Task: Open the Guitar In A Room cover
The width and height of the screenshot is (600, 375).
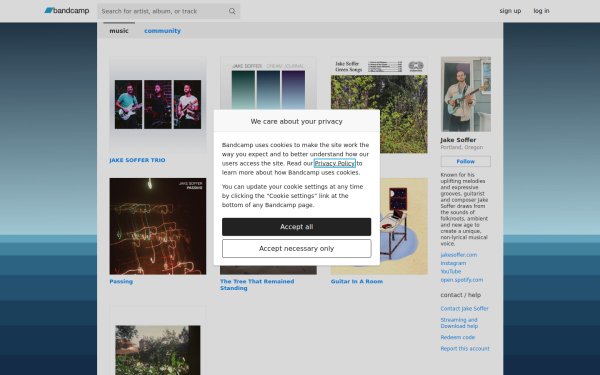Action: (404, 226)
